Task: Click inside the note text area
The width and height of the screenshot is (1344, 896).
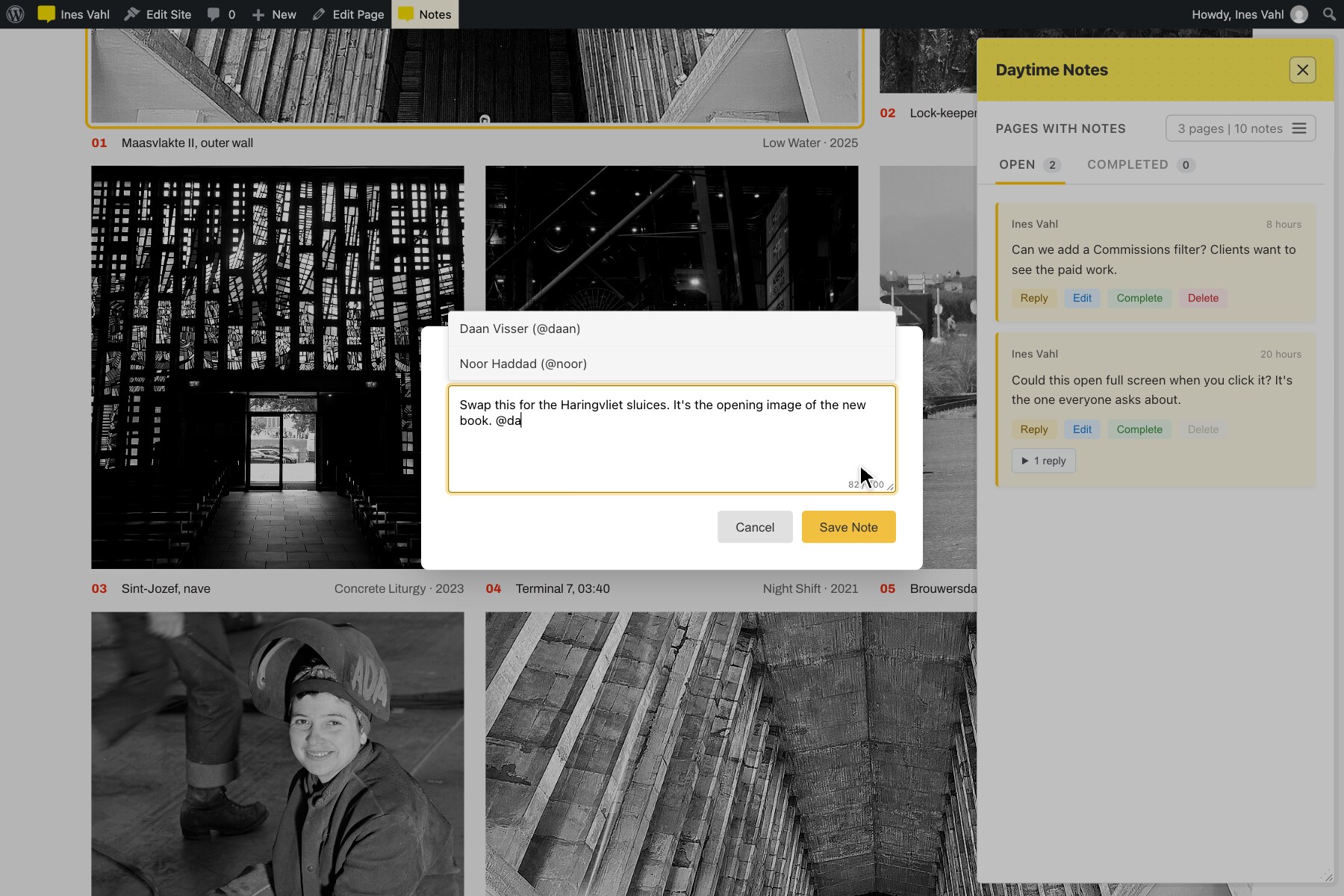Action: click(x=671, y=439)
